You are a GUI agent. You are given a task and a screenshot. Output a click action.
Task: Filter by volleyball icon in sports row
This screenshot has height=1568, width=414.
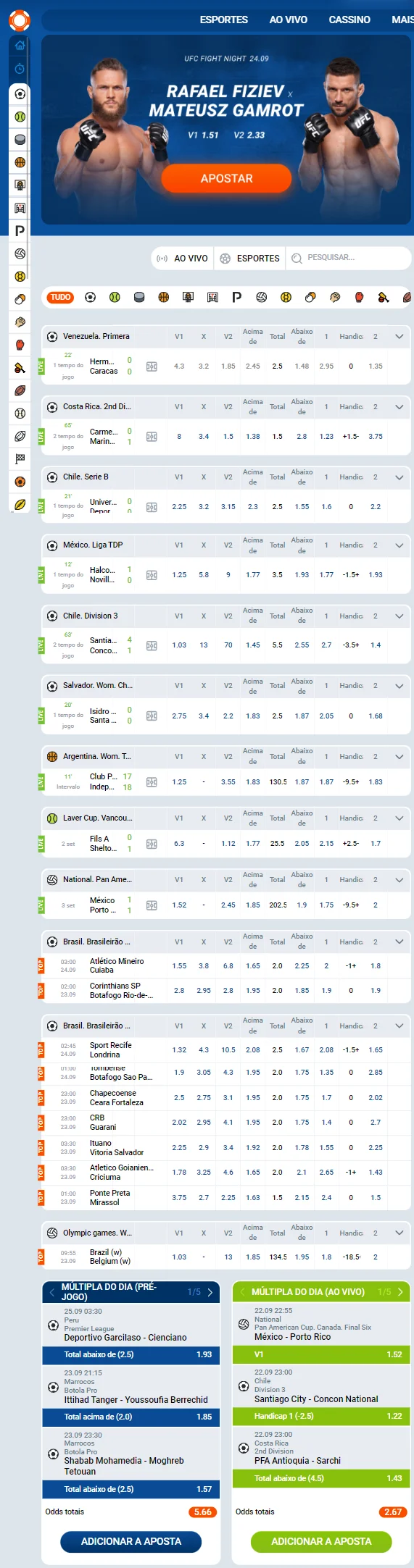click(261, 297)
